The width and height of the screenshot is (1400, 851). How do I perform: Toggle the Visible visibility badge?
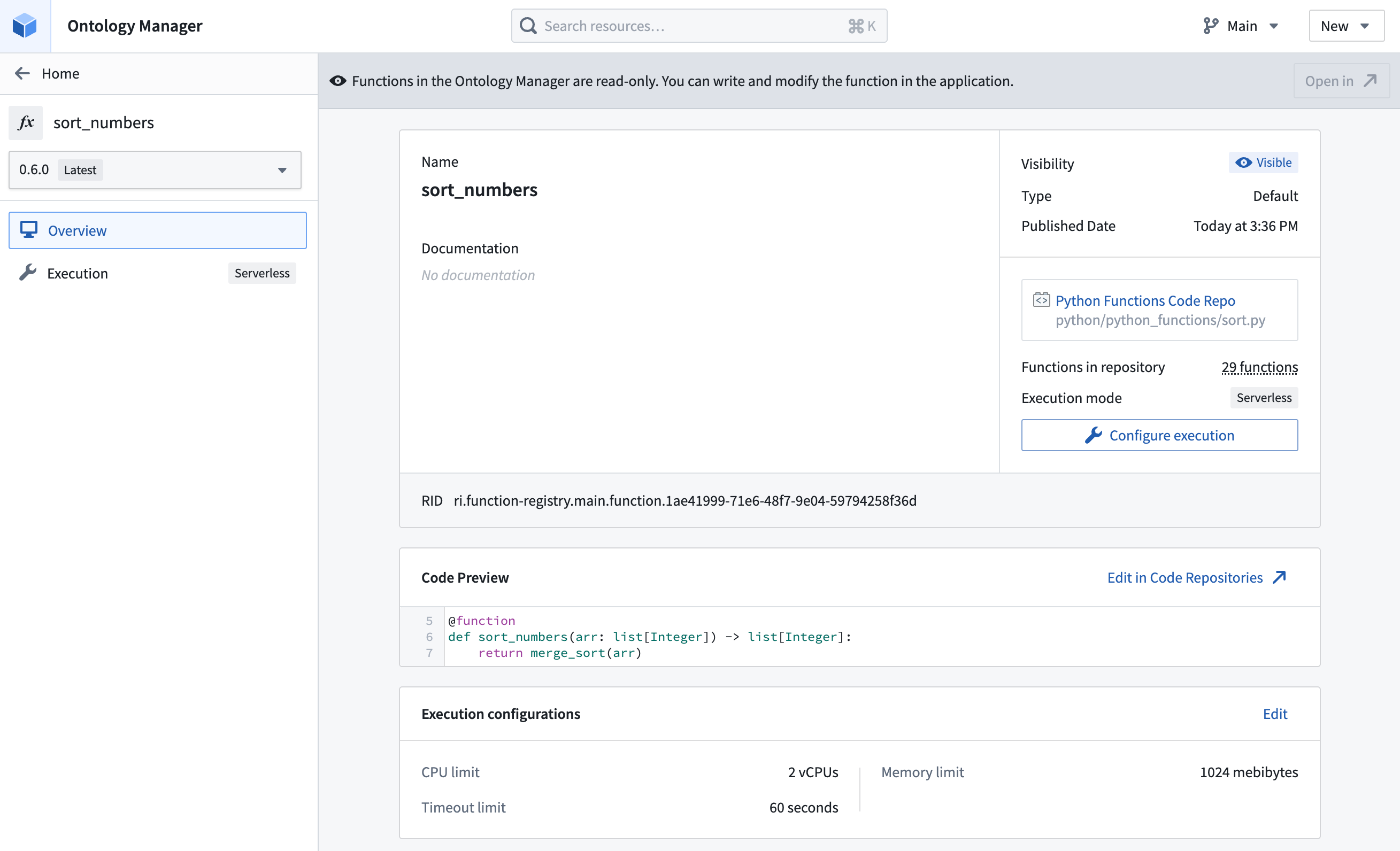pyautogui.click(x=1263, y=163)
